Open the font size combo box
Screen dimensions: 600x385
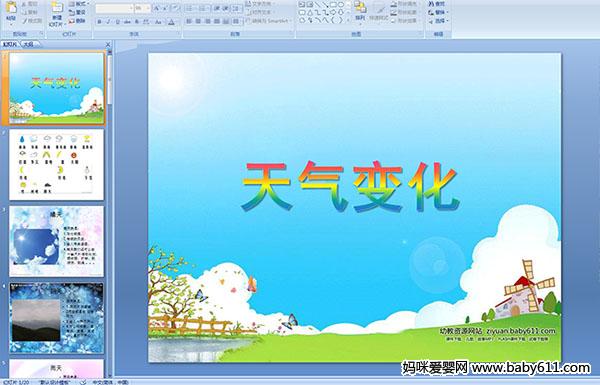(x=142, y=8)
